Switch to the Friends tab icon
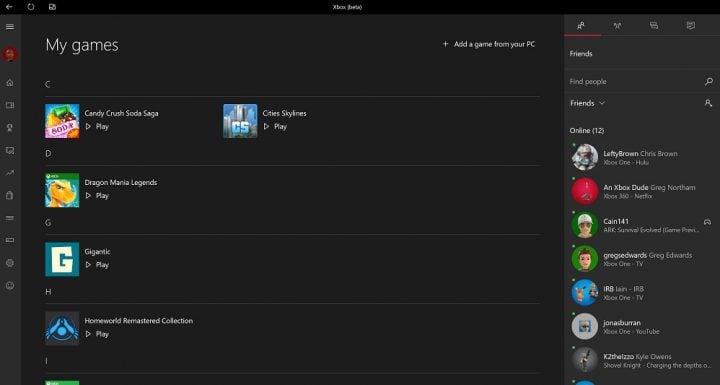 click(581, 26)
